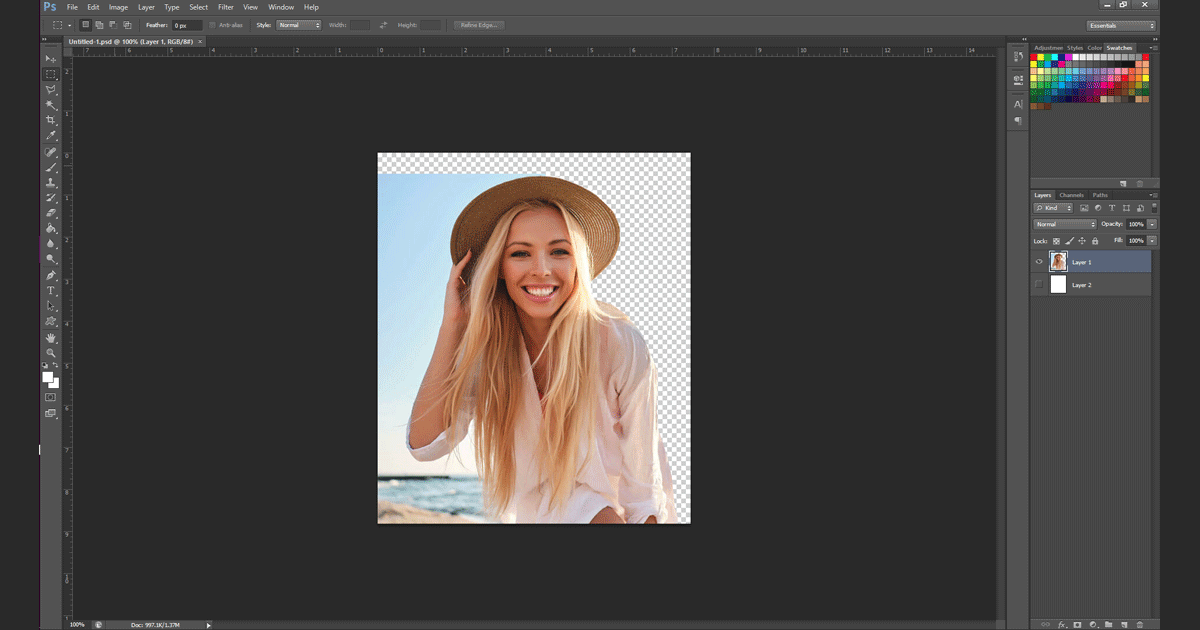Viewport: 1200px width, 630px height.
Task: Open the layer blend mode Normal dropdown
Action: [1066, 224]
